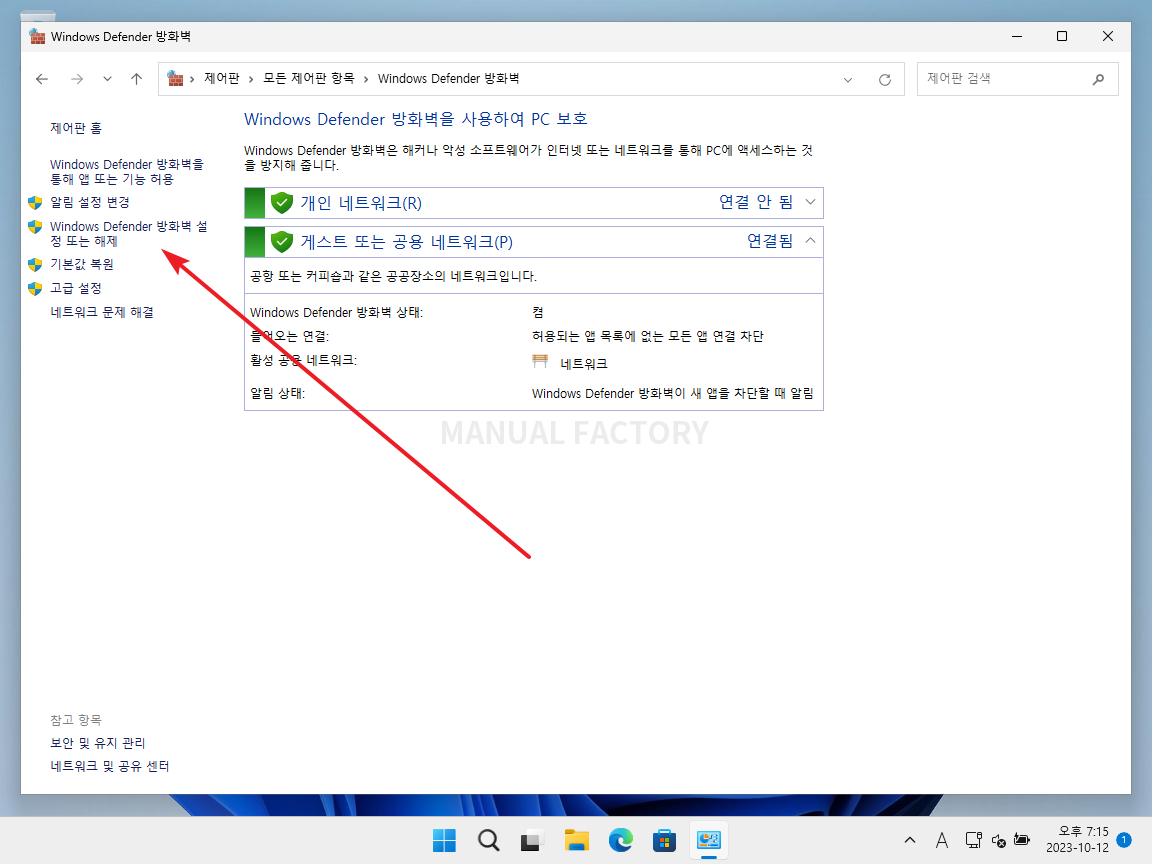Click the 제어판 검색 search box

[x=1018, y=79]
